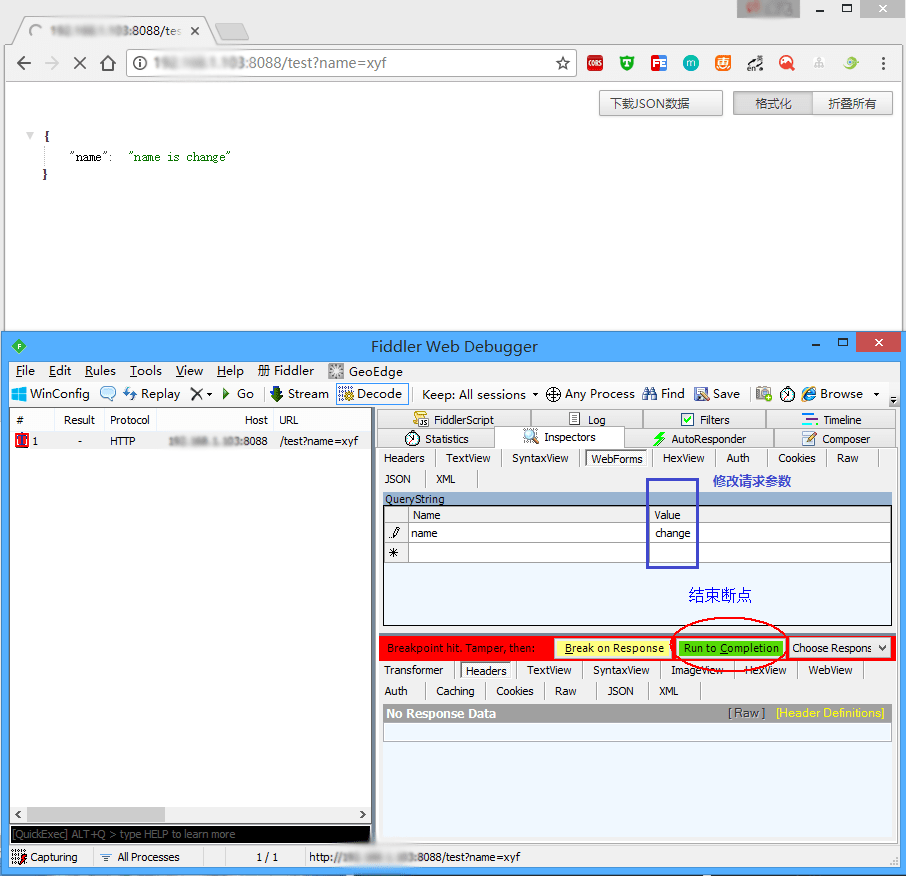Save sessions with the Save button
906x876 pixels.
click(716, 394)
